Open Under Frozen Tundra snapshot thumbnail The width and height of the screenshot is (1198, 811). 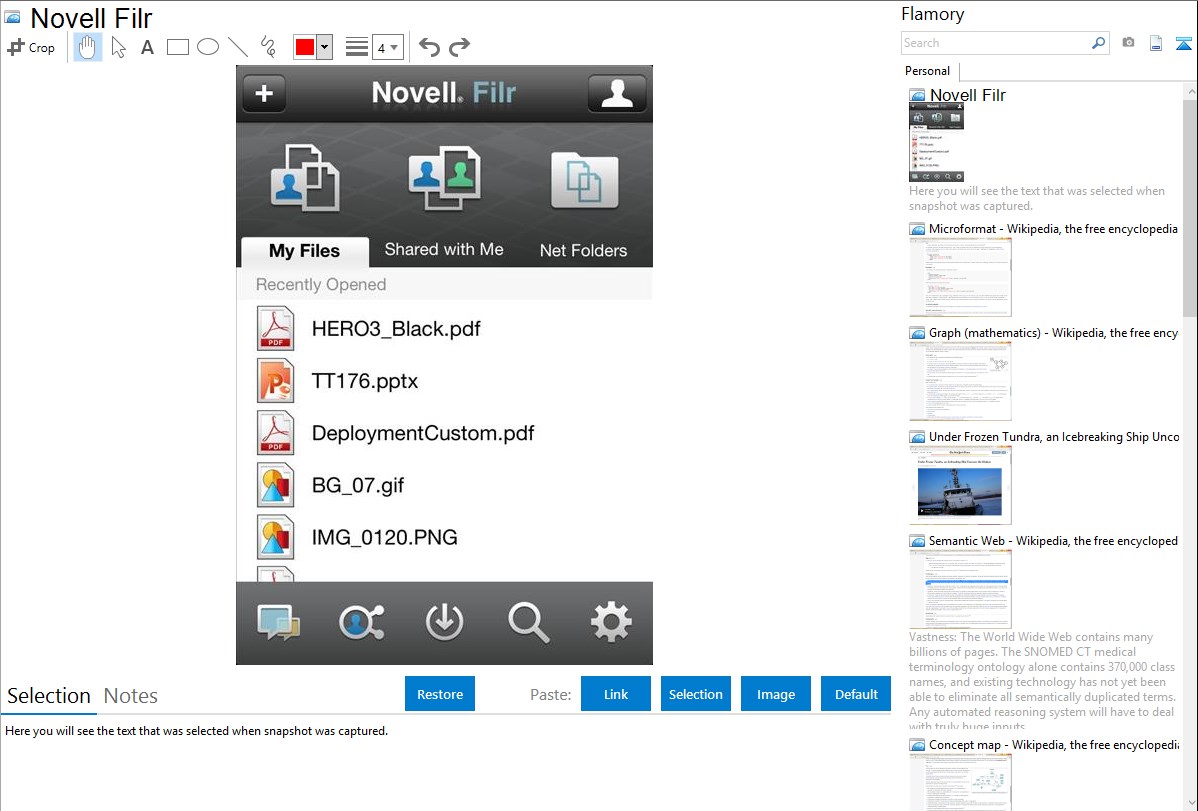point(960,485)
